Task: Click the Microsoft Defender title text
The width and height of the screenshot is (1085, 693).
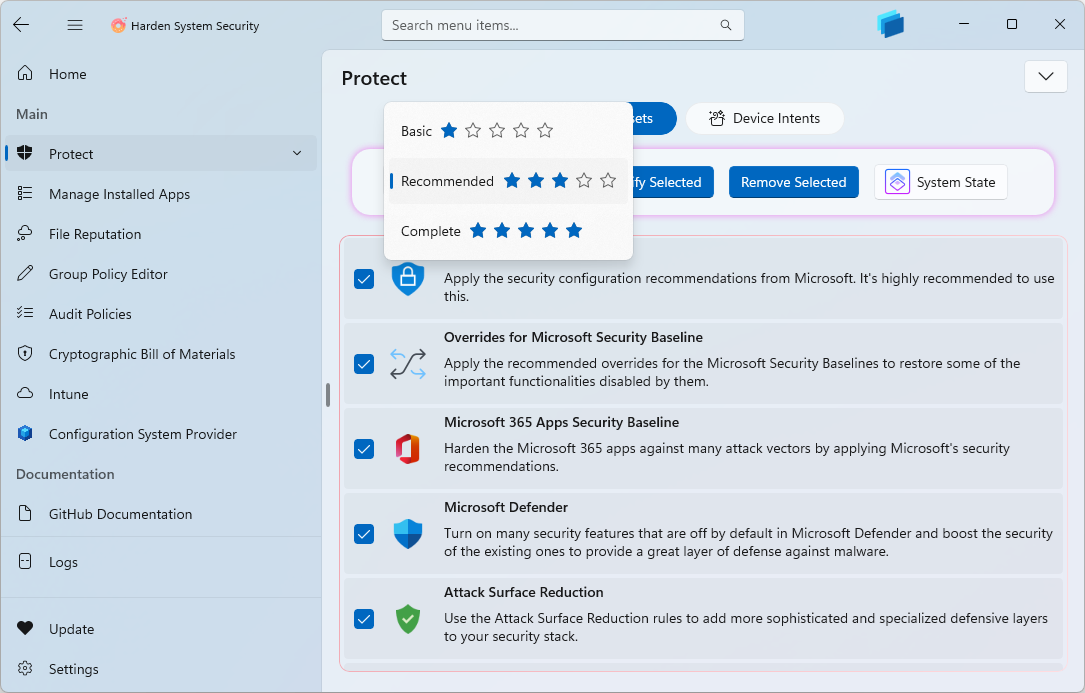Action: [506, 507]
